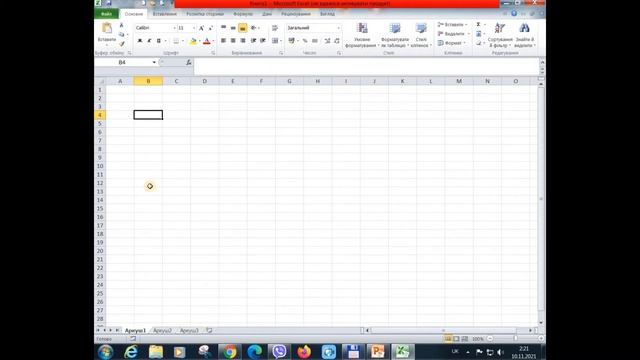The width and height of the screenshot is (640, 360).
Task: Toggle the highlighted bottom alignment button
Action: pyautogui.click(x=242, y=28)
